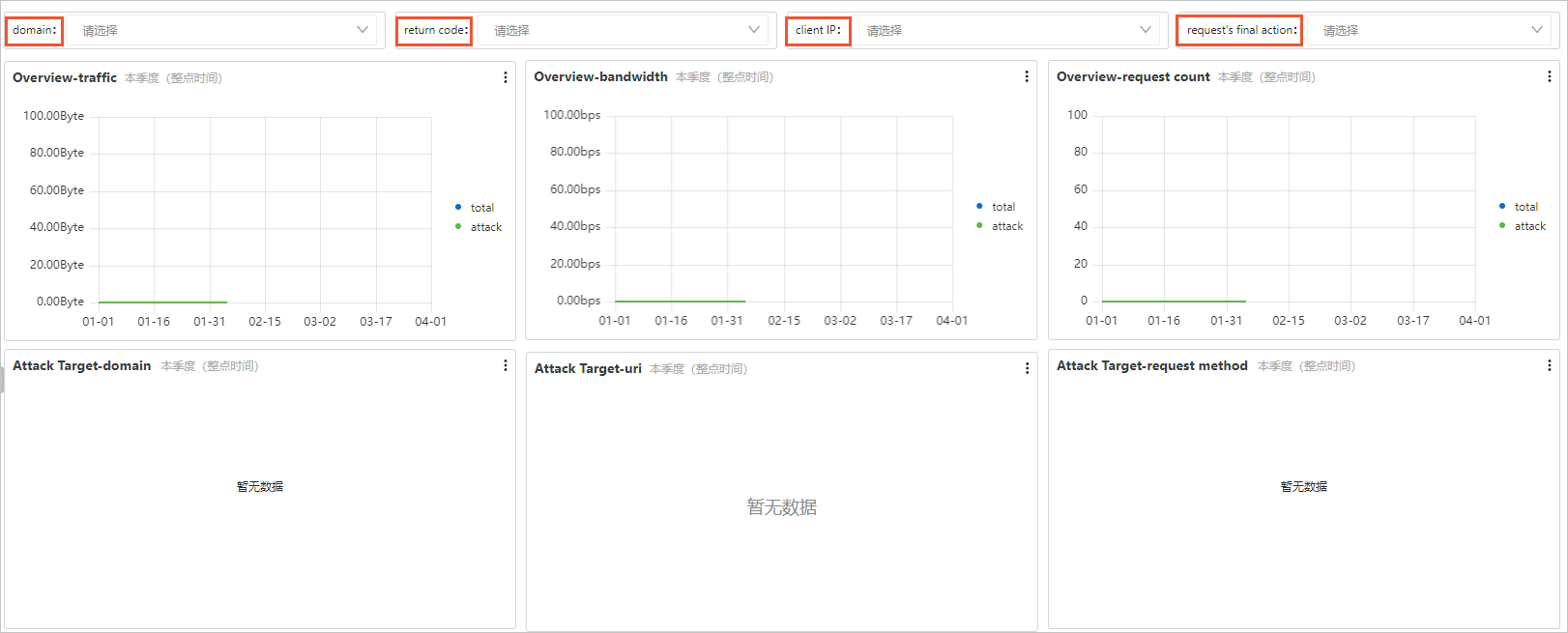1568x633 pixels.
Task: Click the 80 axis label in request count chart
Action: click(1081, 152)
